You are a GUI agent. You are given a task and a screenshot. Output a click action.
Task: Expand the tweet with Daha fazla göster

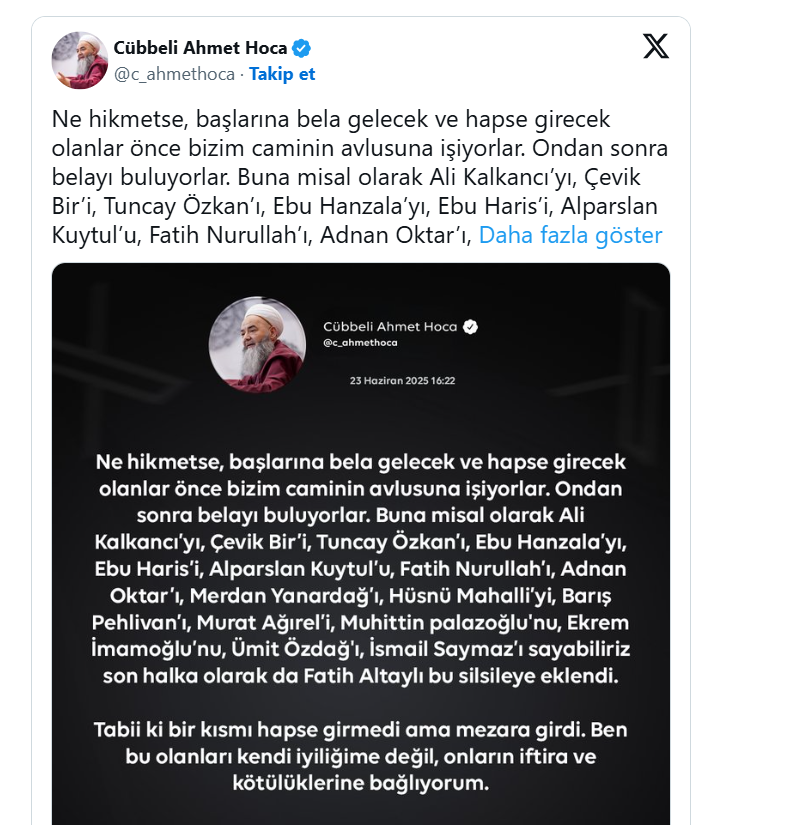pyautogui.click(x=570, y=235)
